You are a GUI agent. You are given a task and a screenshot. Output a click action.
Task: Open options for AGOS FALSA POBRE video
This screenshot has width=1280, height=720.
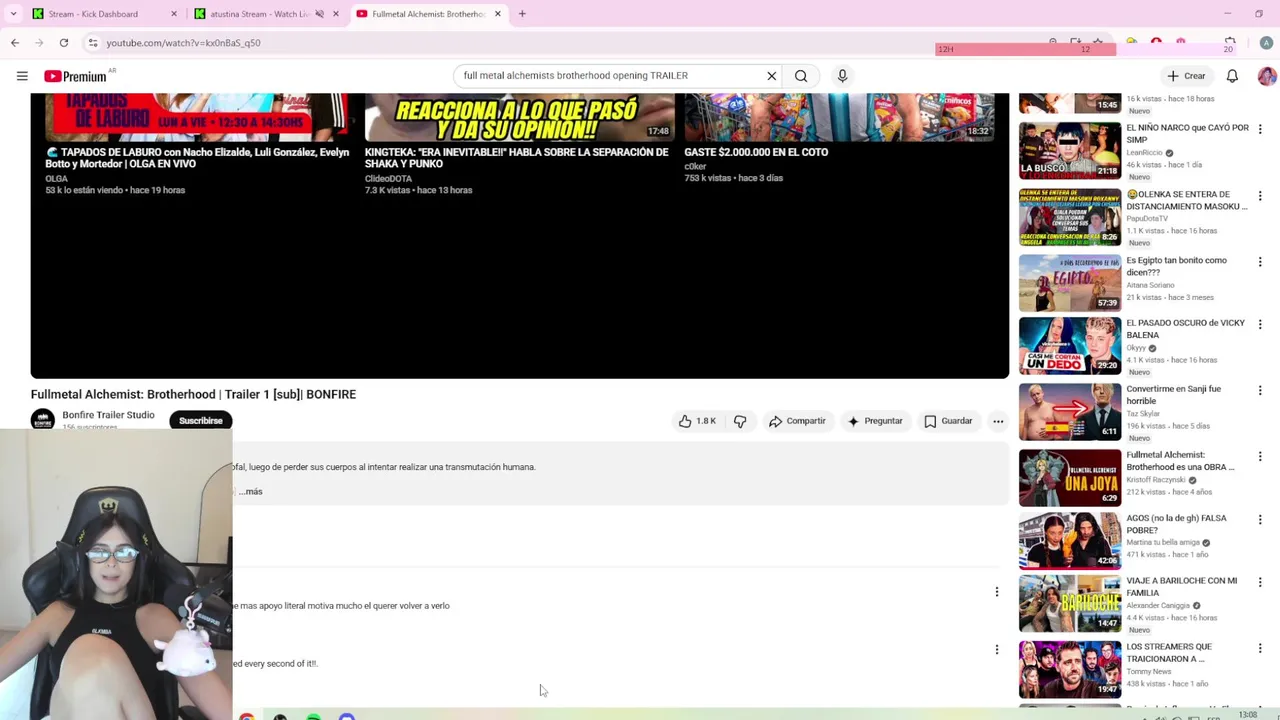tap(1260, 520)
